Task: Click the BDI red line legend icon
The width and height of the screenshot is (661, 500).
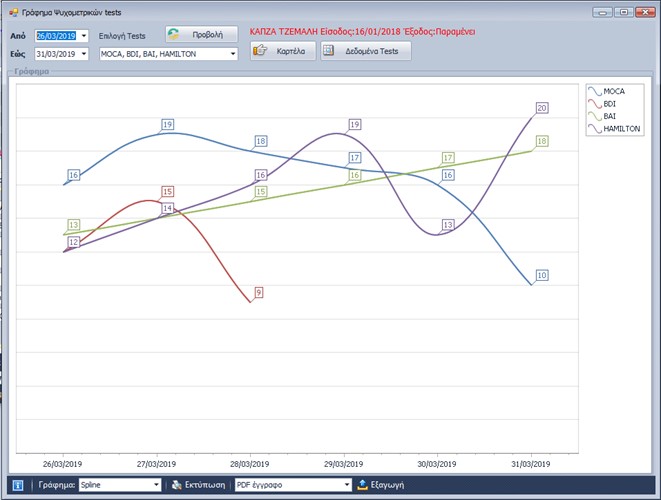Action: click(x=595, y=104)
